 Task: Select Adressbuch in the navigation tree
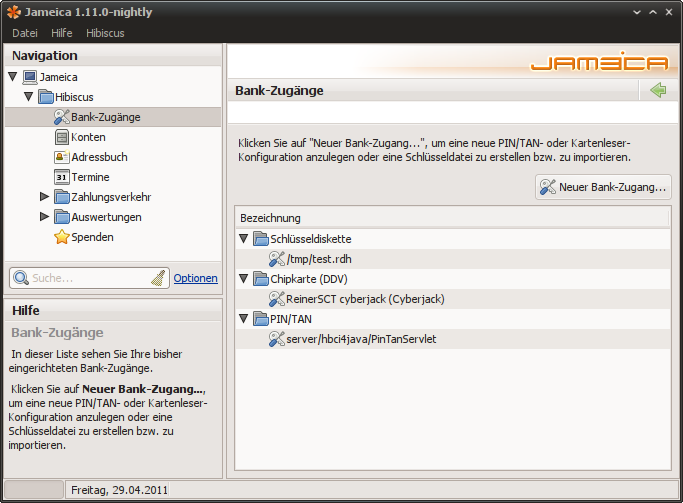click(x=99, y=157)
